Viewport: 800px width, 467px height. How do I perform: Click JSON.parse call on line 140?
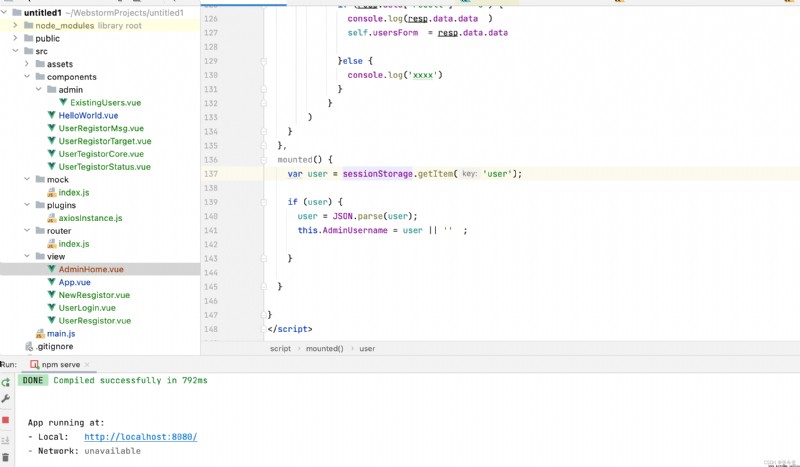374,216
